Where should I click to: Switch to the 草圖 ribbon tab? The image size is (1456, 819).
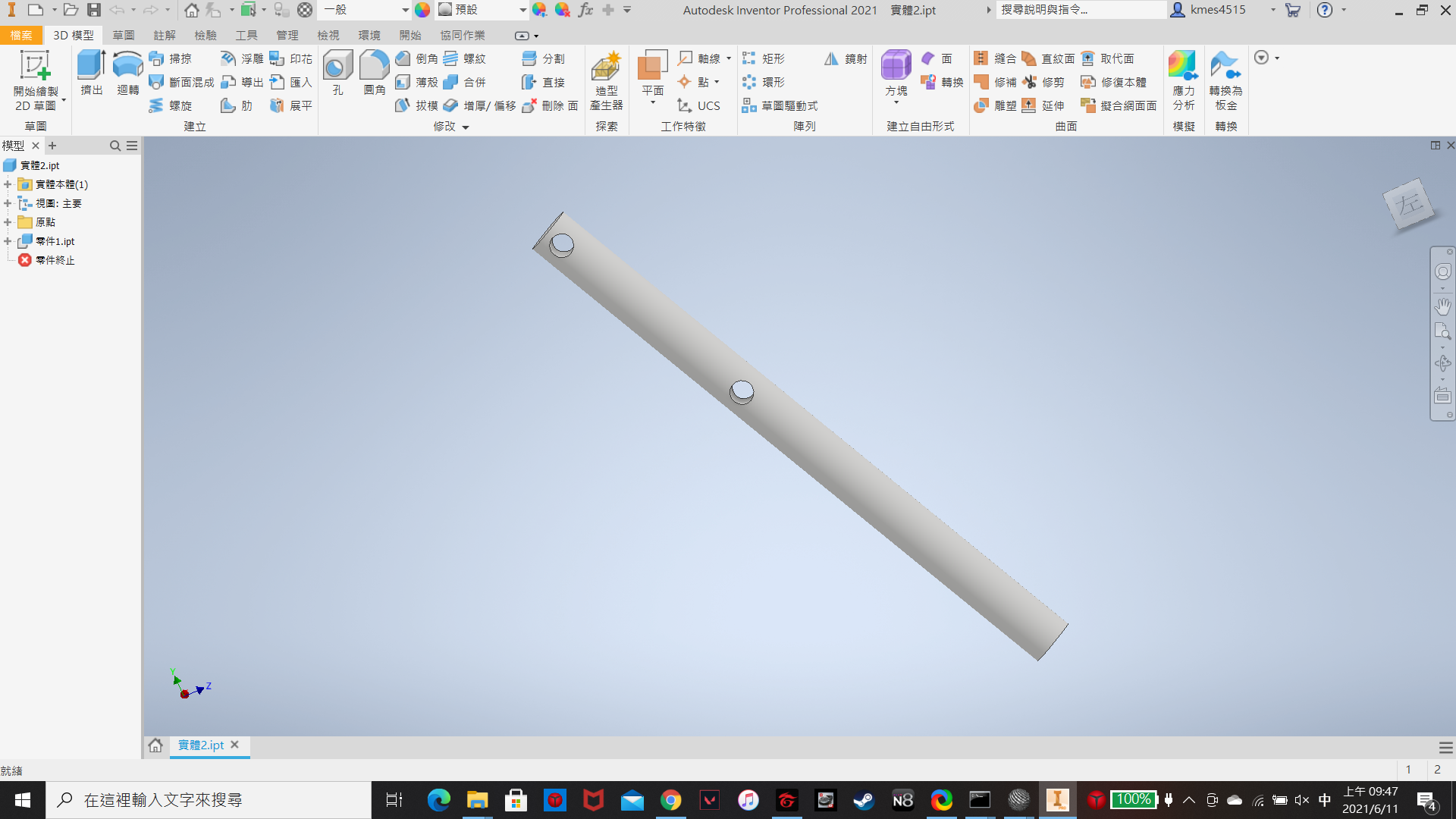click(x=123, y=36)
